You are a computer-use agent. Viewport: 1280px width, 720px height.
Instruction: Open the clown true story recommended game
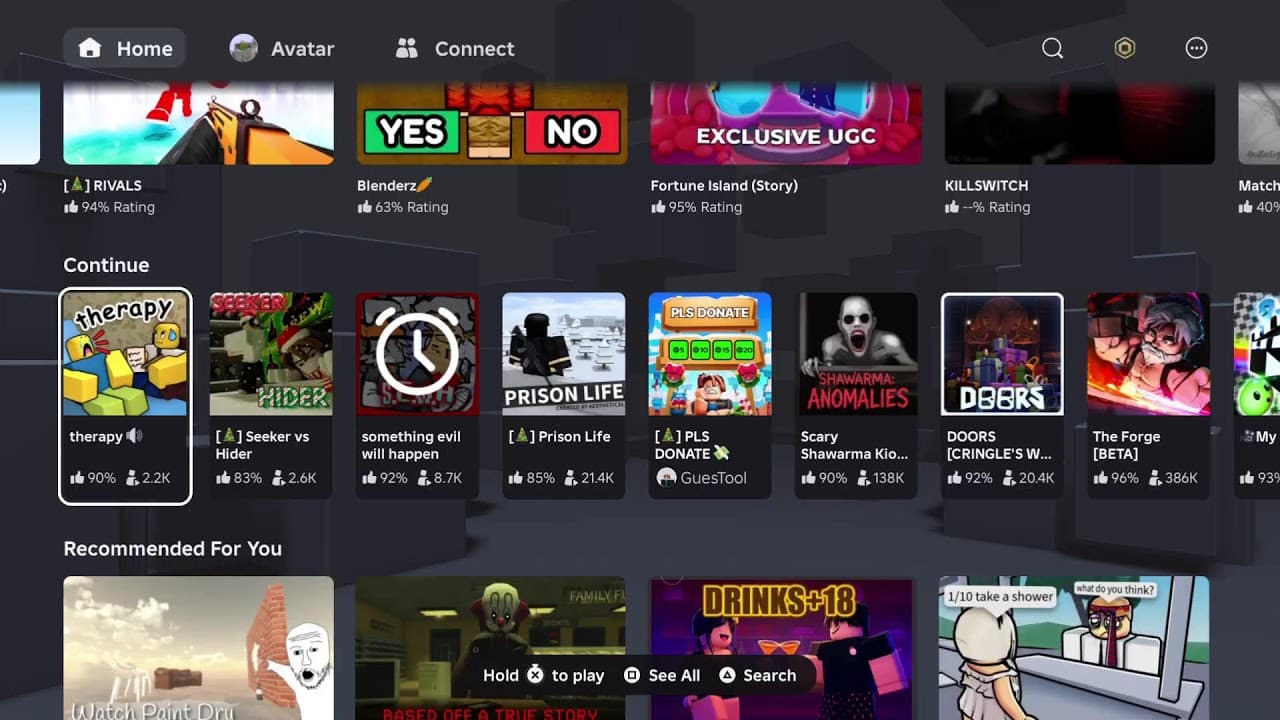click(490, 648)
